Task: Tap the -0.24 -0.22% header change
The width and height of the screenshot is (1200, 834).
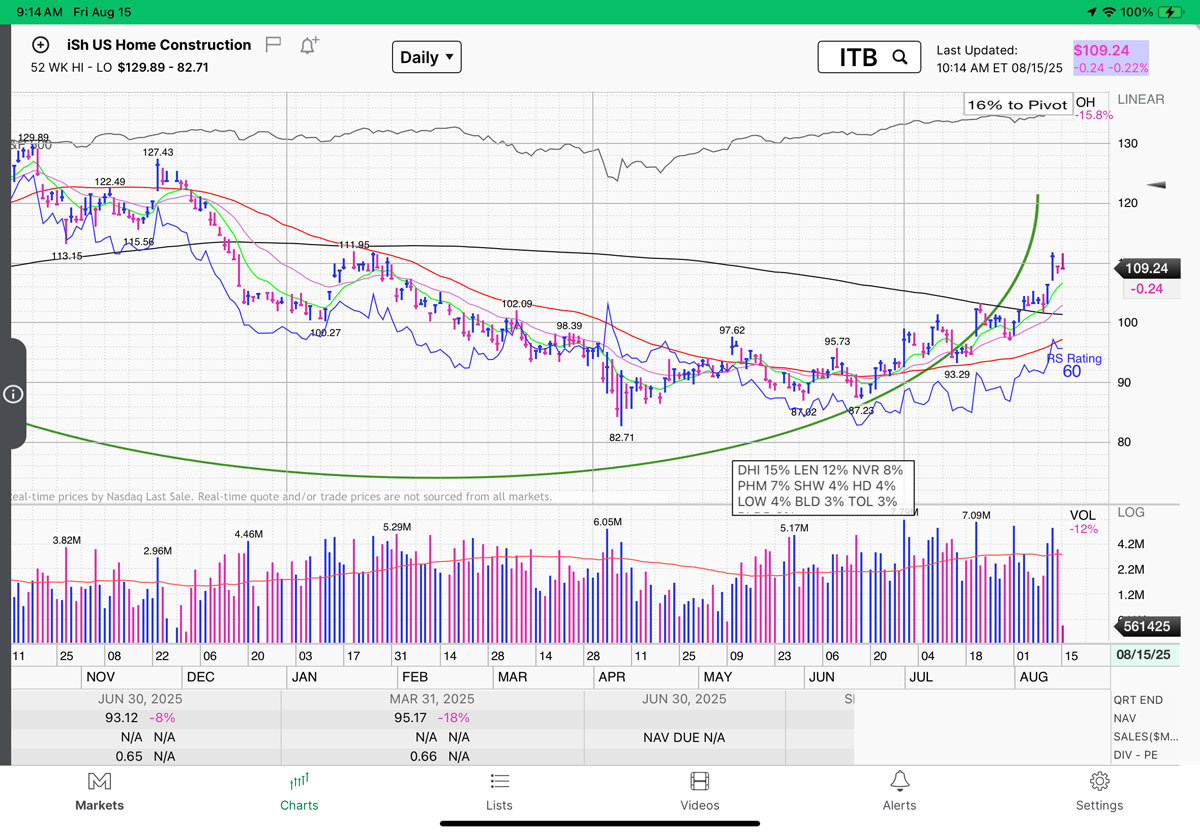Action: 1111,68
